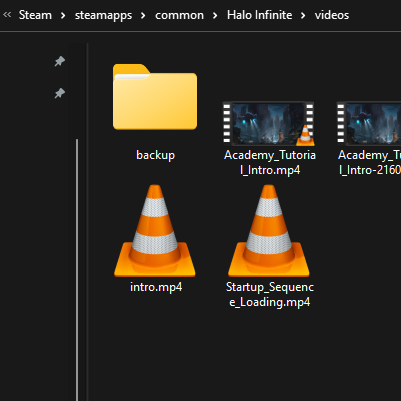
Task: Expand hidden breadcrumb path with double chevron
Action: pos(7,15)
